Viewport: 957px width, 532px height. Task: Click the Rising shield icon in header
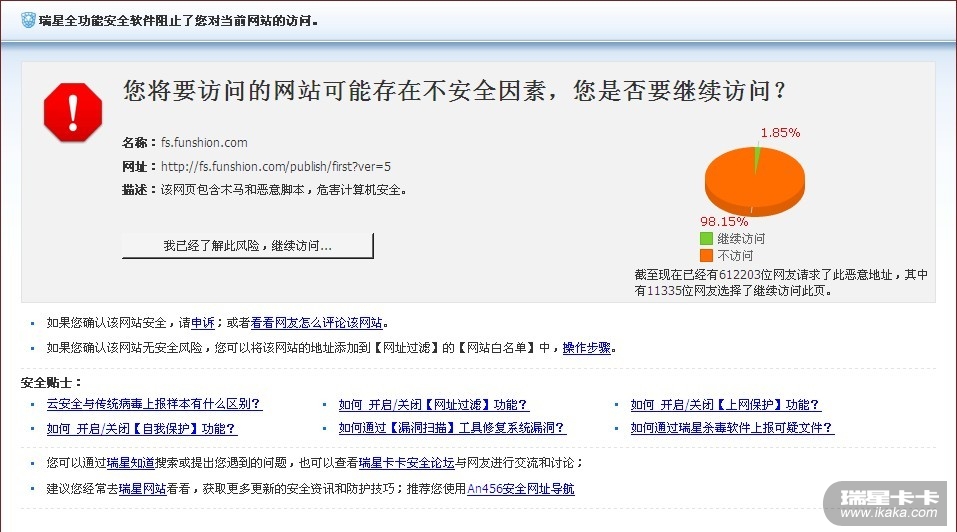click(x=28, y=20)
